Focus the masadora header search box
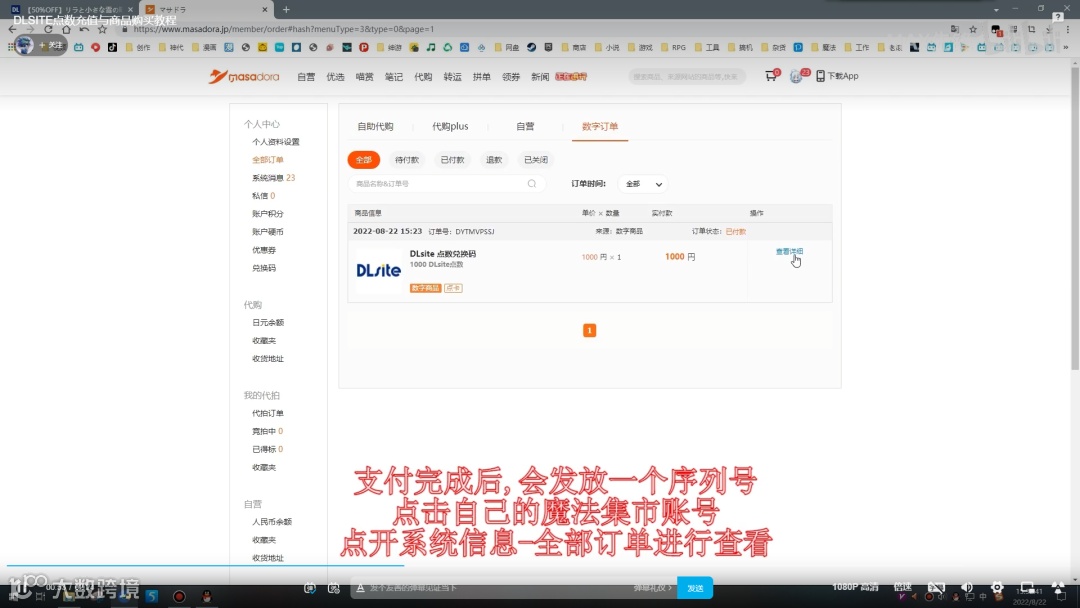Screen dimensions: 1080x608 click(687, 76)
